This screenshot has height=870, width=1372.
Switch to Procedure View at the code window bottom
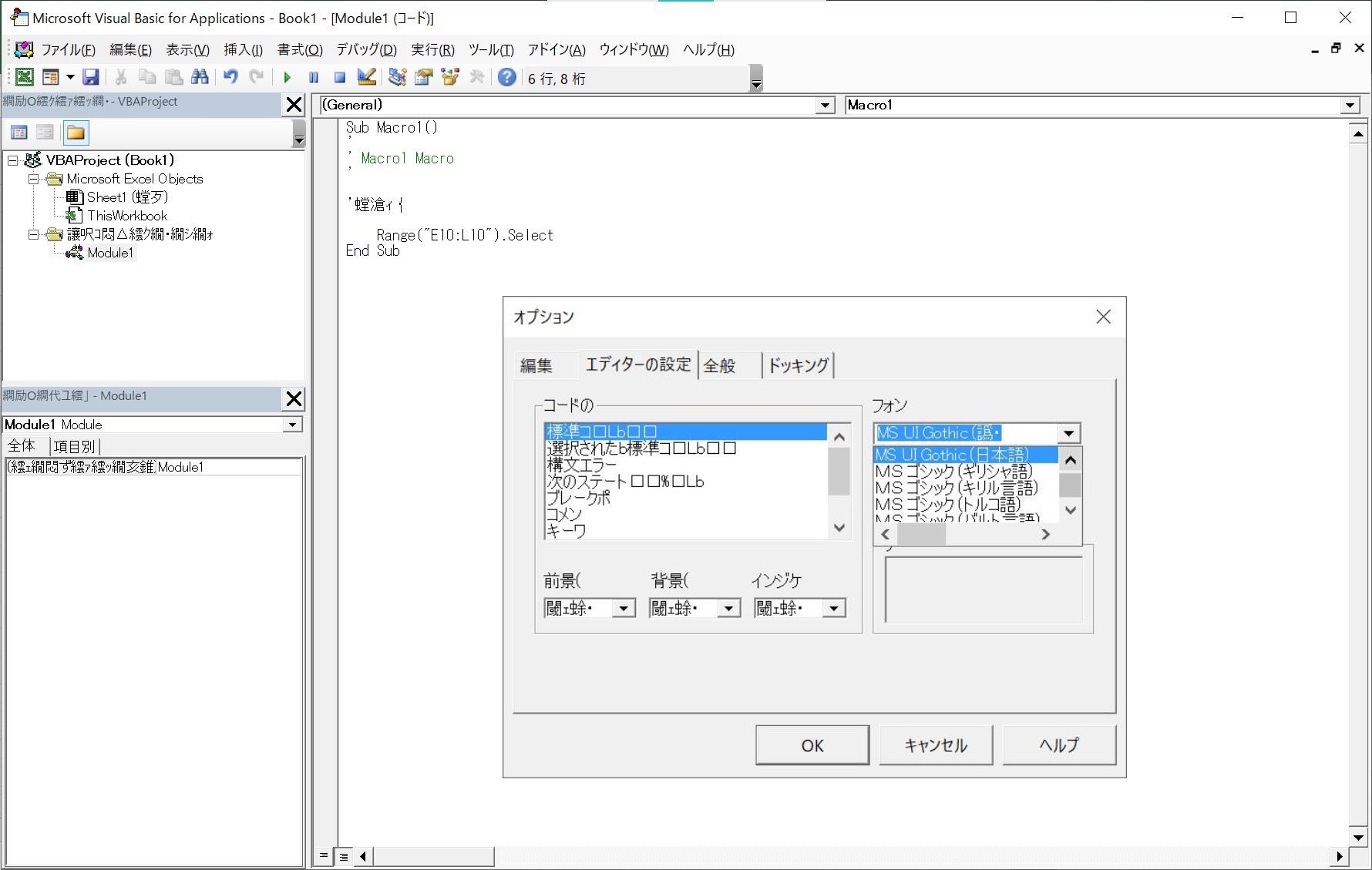coord(324,856)
